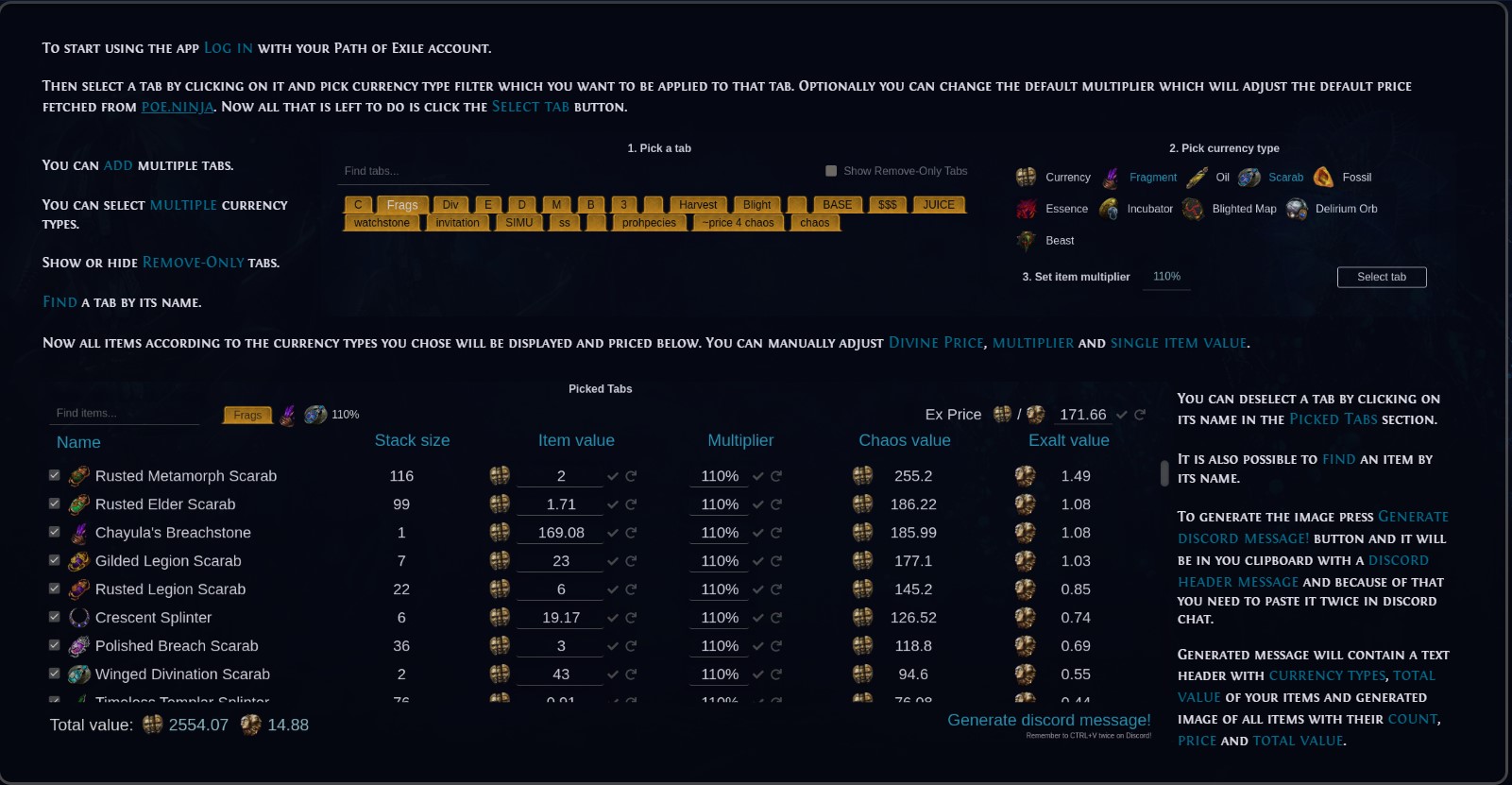This screenshot has height=785, width=1512.
Task: Click the Beast currency type icon
Action: tap(1027, 241)
